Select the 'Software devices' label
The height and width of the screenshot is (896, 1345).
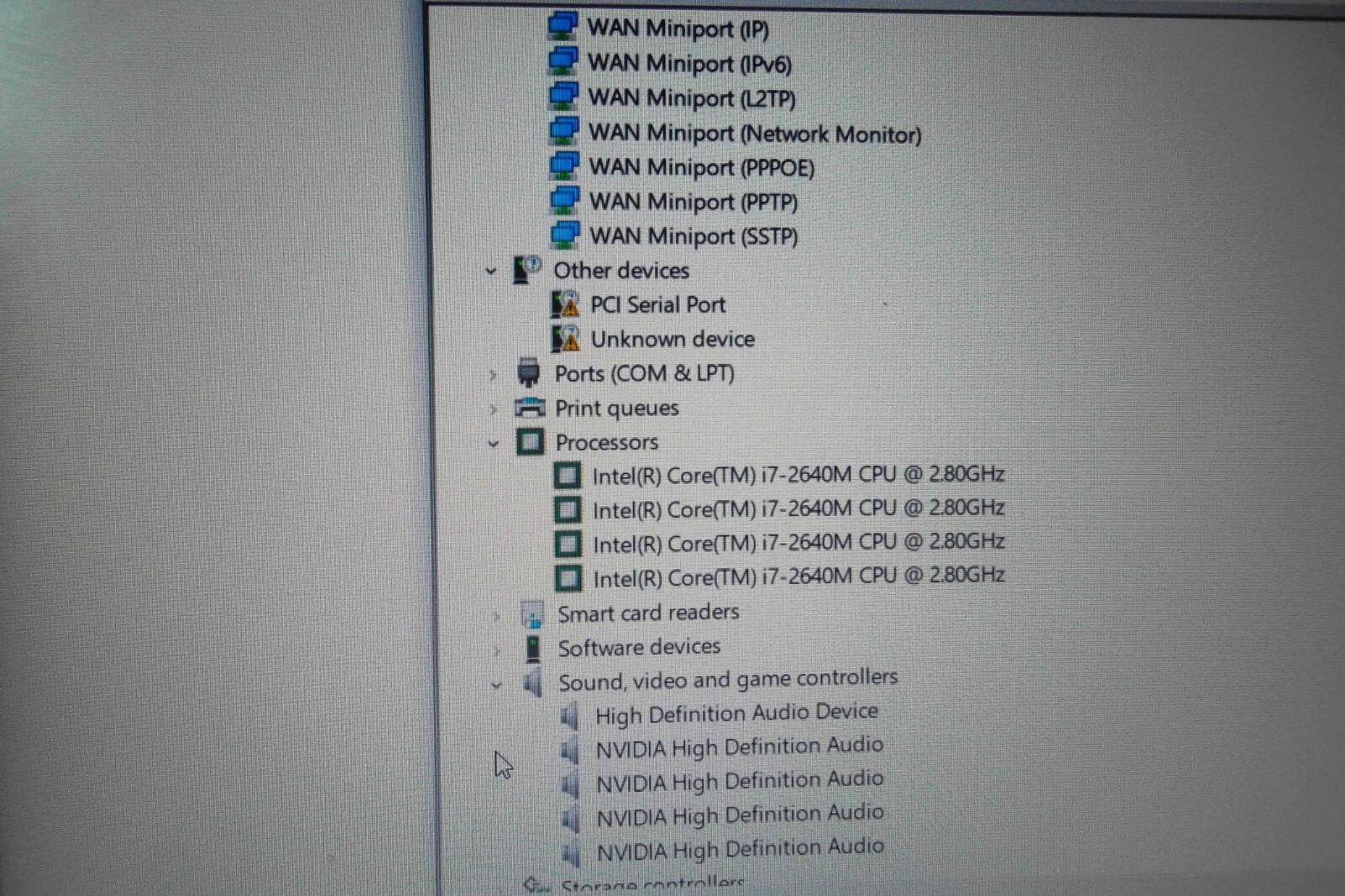tap(640, 647)
